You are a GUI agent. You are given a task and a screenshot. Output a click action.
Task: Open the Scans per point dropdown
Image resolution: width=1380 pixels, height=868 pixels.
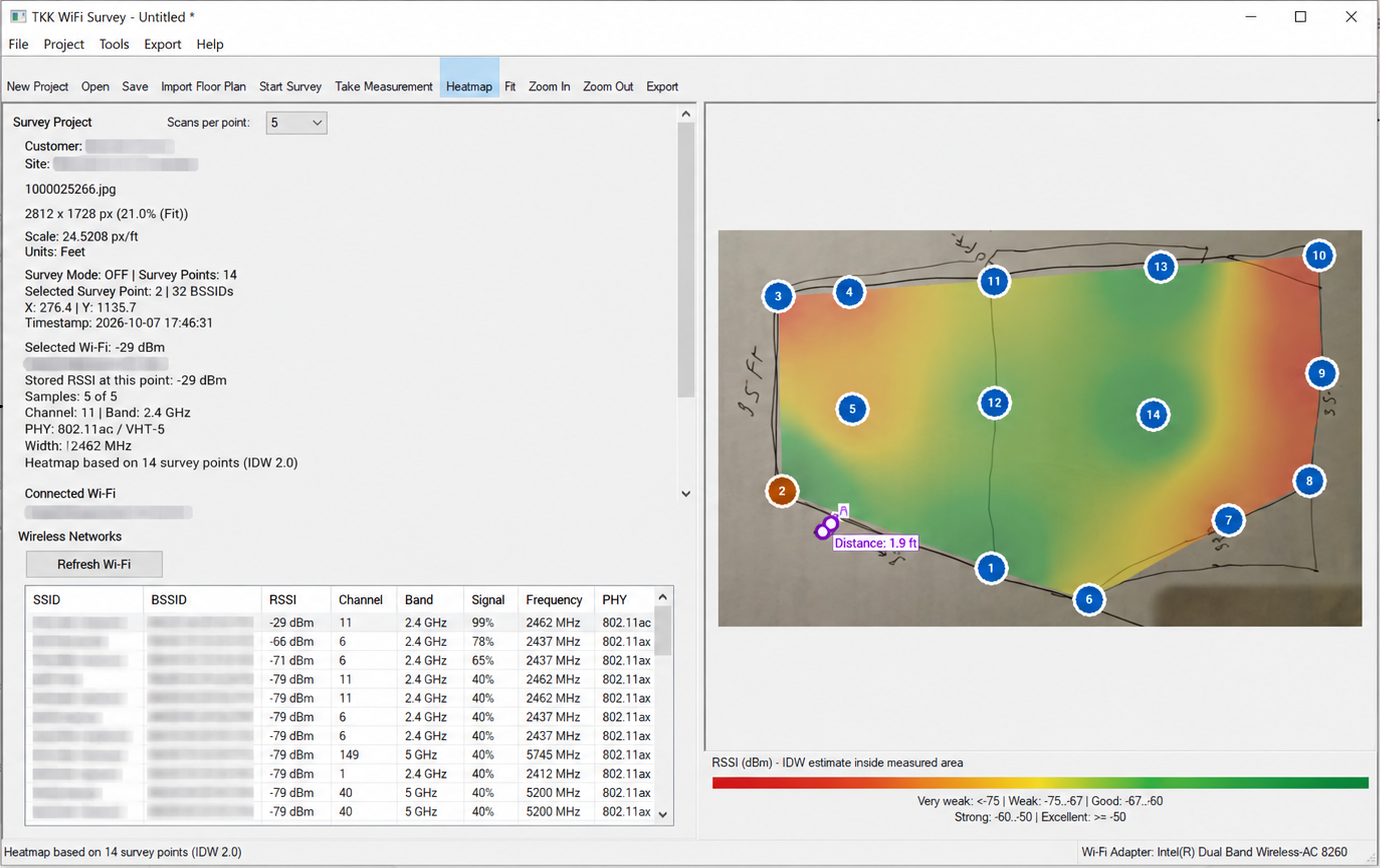pyautogui.click(x=297, y=122)
